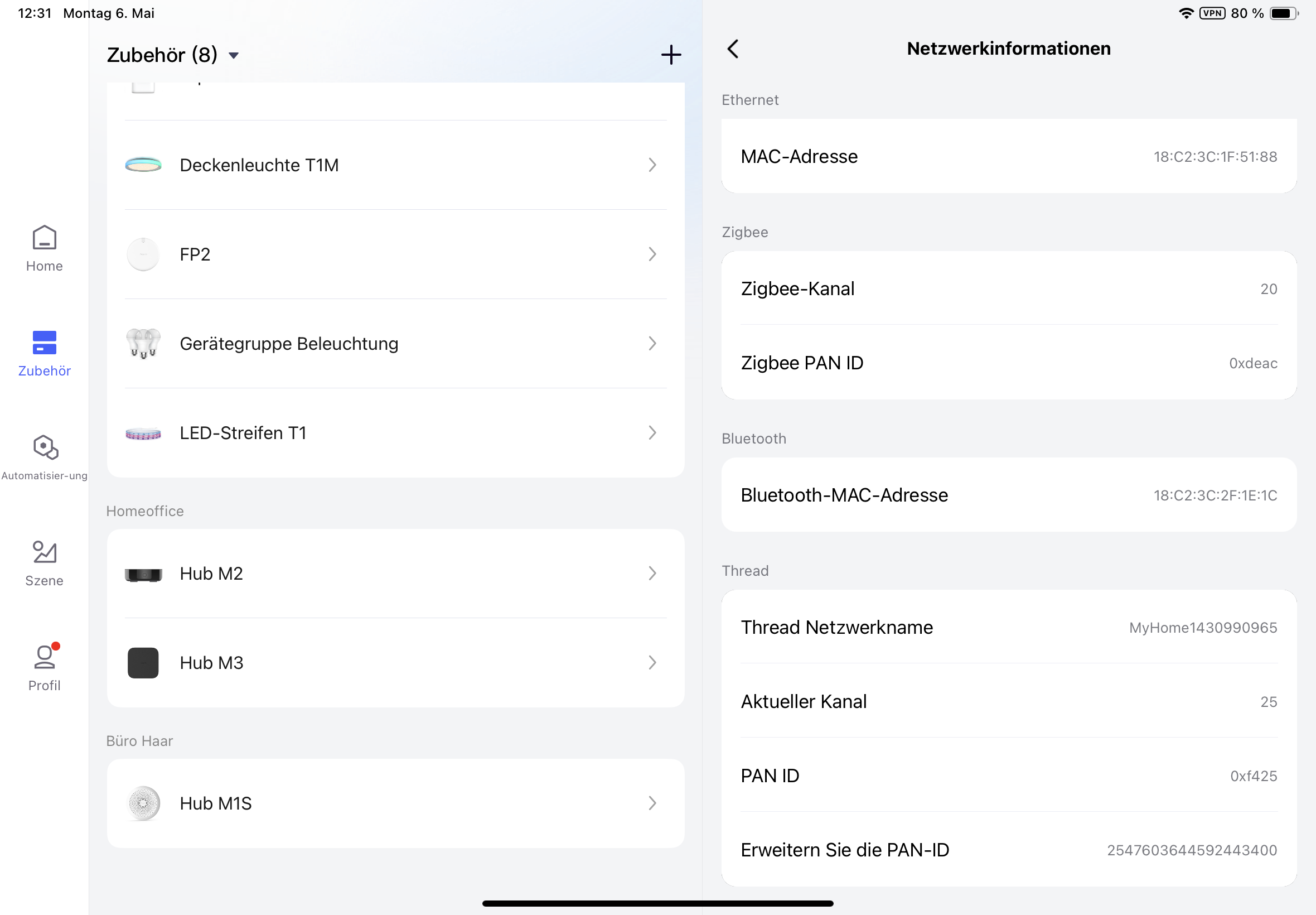Tap the VPN status indicator

1212,13
